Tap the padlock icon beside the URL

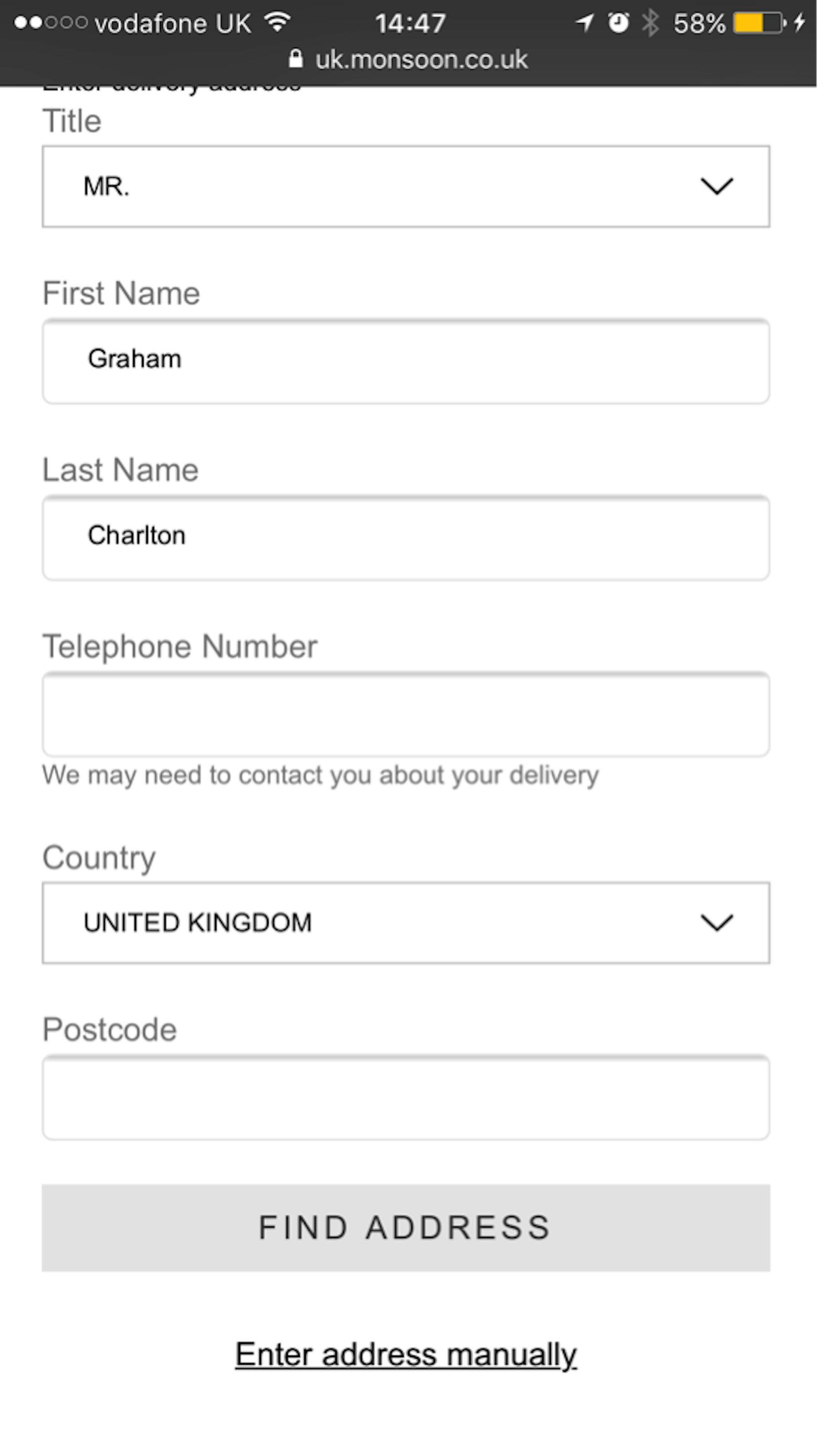click(296, 59)
